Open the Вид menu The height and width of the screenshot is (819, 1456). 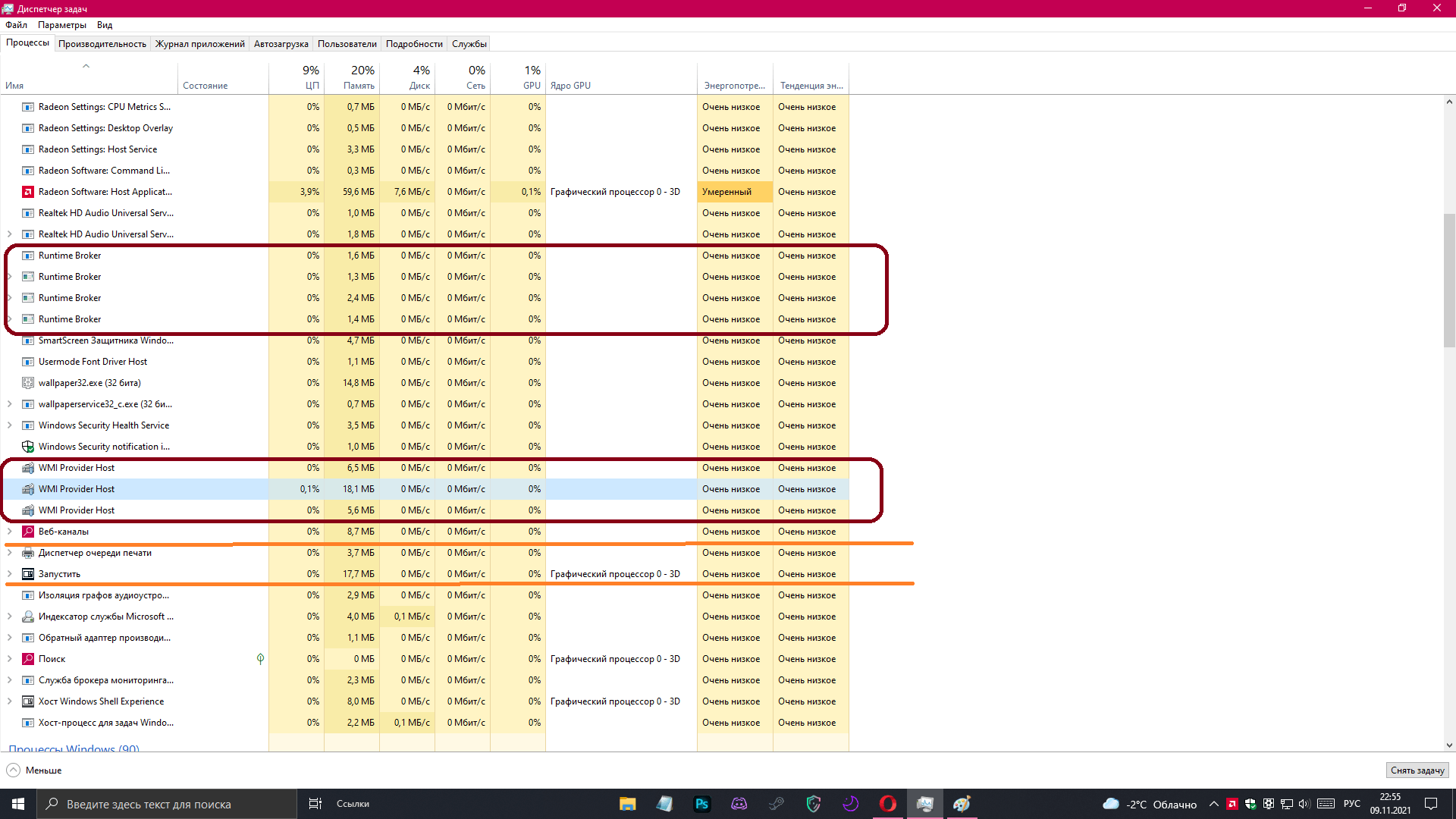(x=105, y=25)
